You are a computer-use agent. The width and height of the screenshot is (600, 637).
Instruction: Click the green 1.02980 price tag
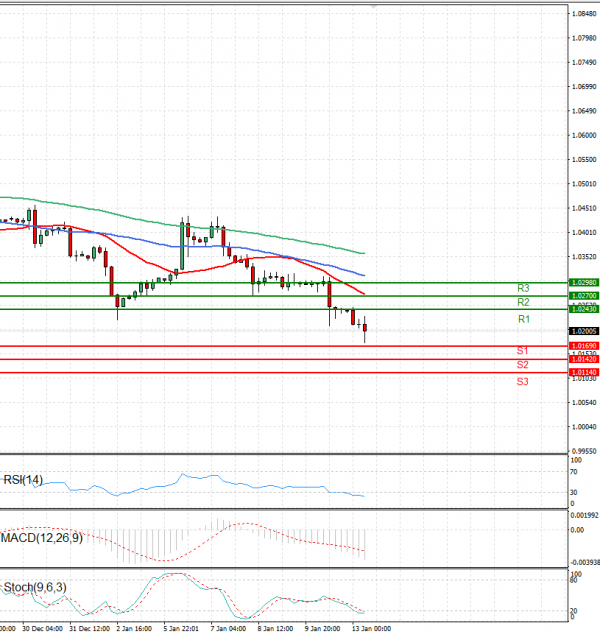[584, 283]
